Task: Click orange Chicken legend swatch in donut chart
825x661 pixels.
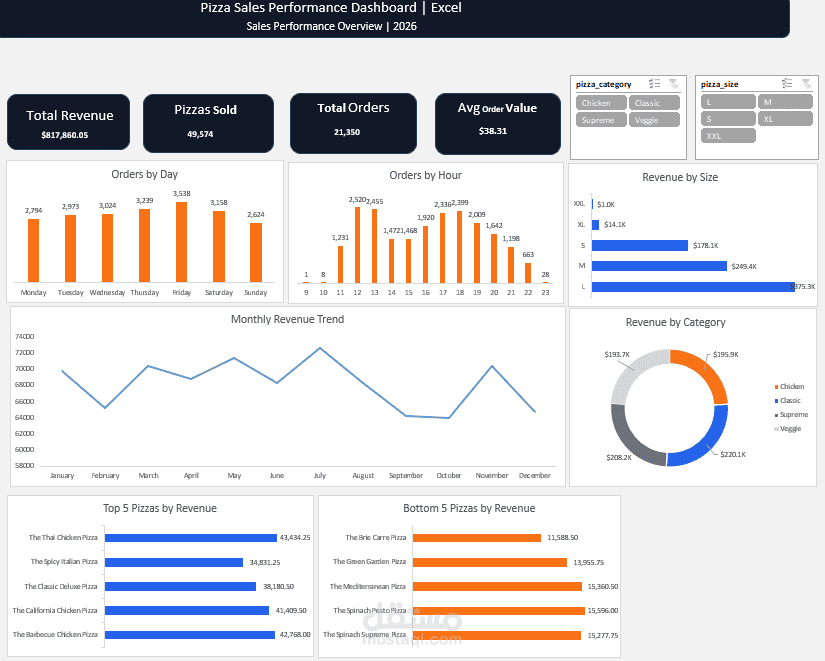Action: [x=776, y=387]
